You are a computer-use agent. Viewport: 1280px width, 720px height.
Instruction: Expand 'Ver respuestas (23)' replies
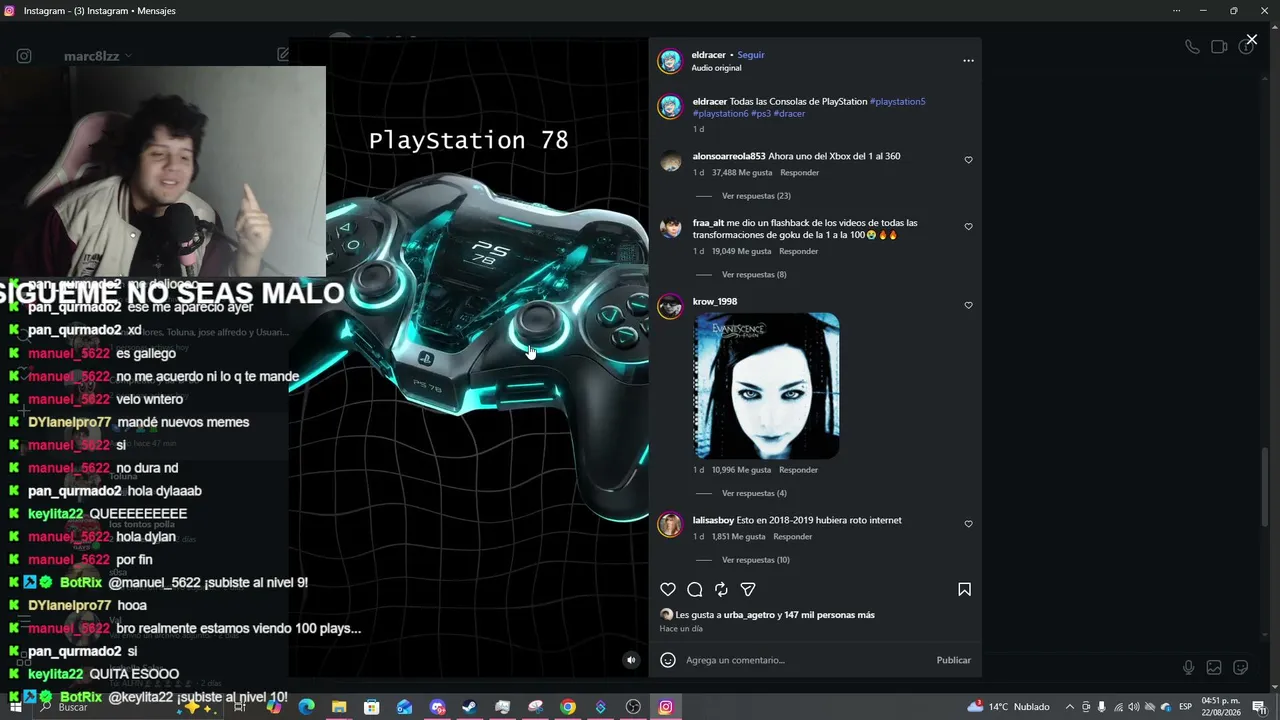coord(756,196)
